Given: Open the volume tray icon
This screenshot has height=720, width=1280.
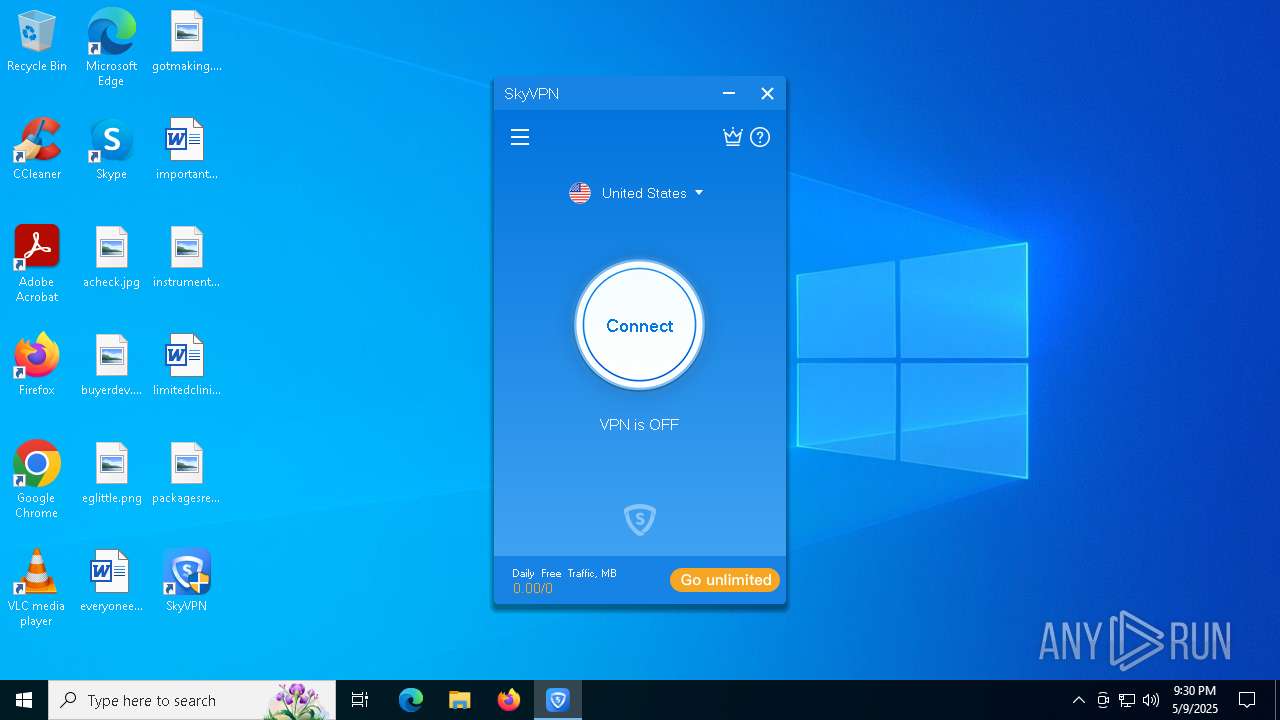Looking at the screenshot, I should click(1151, 700).
